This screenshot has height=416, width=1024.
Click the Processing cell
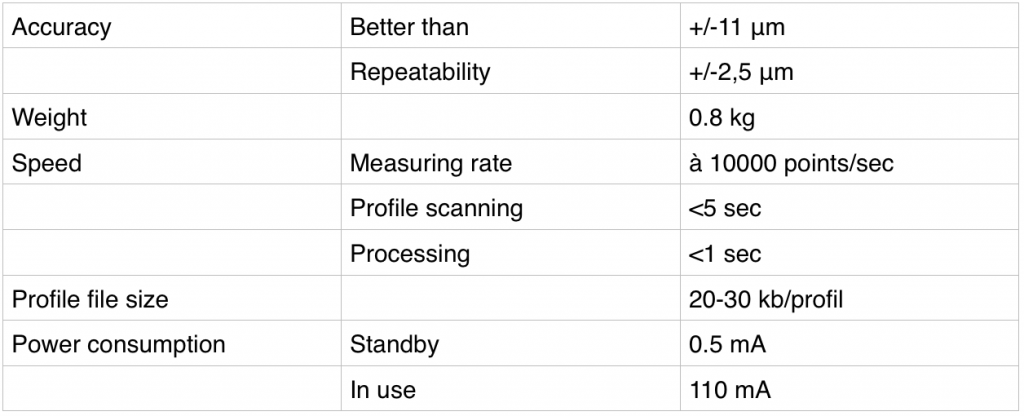coord(409,254)
